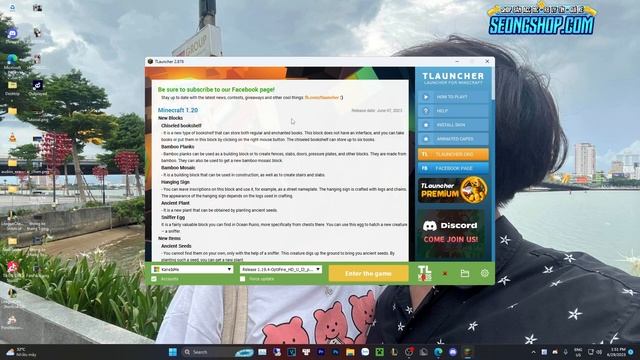Open Facebook Page sidebar button
The image size is (640, 360).
click(453, 168)
